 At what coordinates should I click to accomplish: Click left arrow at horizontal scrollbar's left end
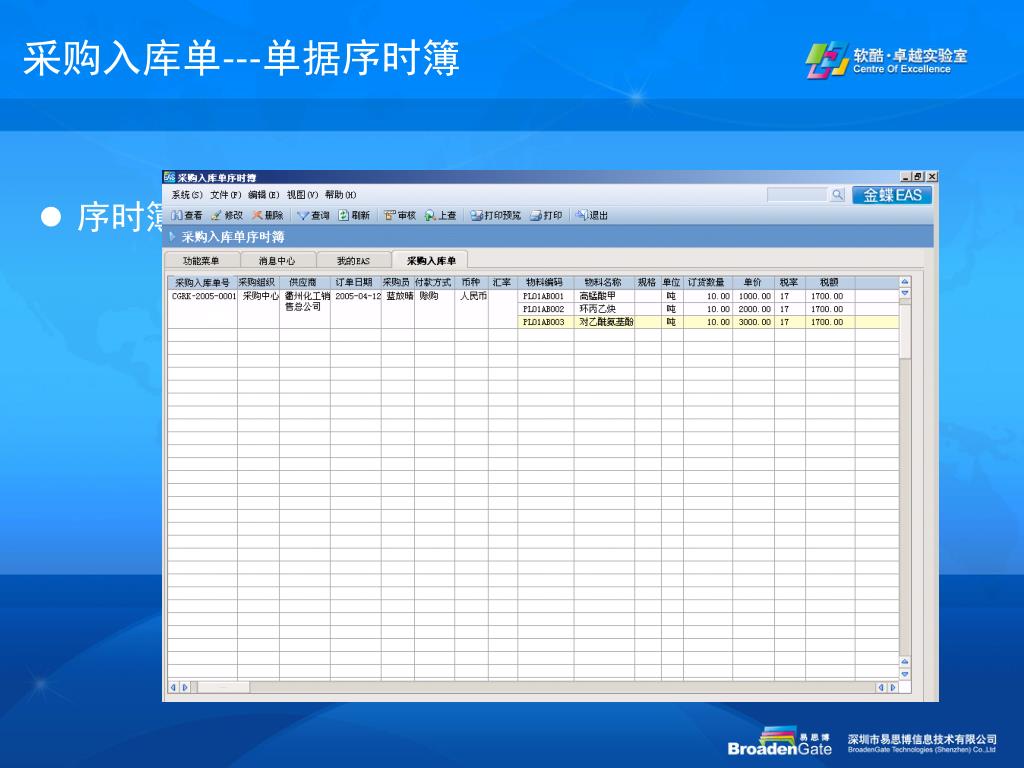[x=173, y=687]
